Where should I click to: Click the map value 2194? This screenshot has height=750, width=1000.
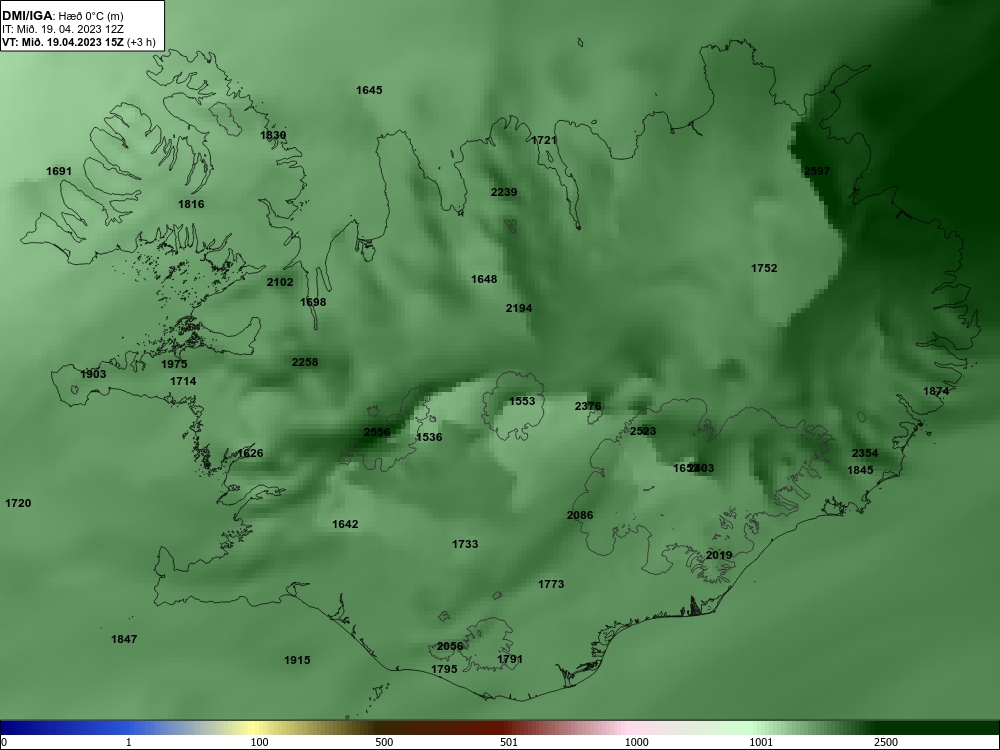(519, 308)
